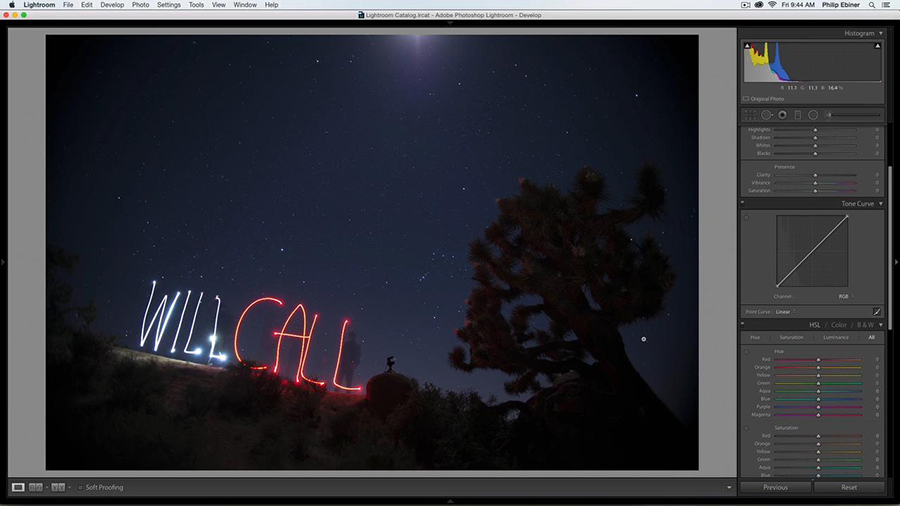
Task: Click the Previous button
Action: [775, 487]
